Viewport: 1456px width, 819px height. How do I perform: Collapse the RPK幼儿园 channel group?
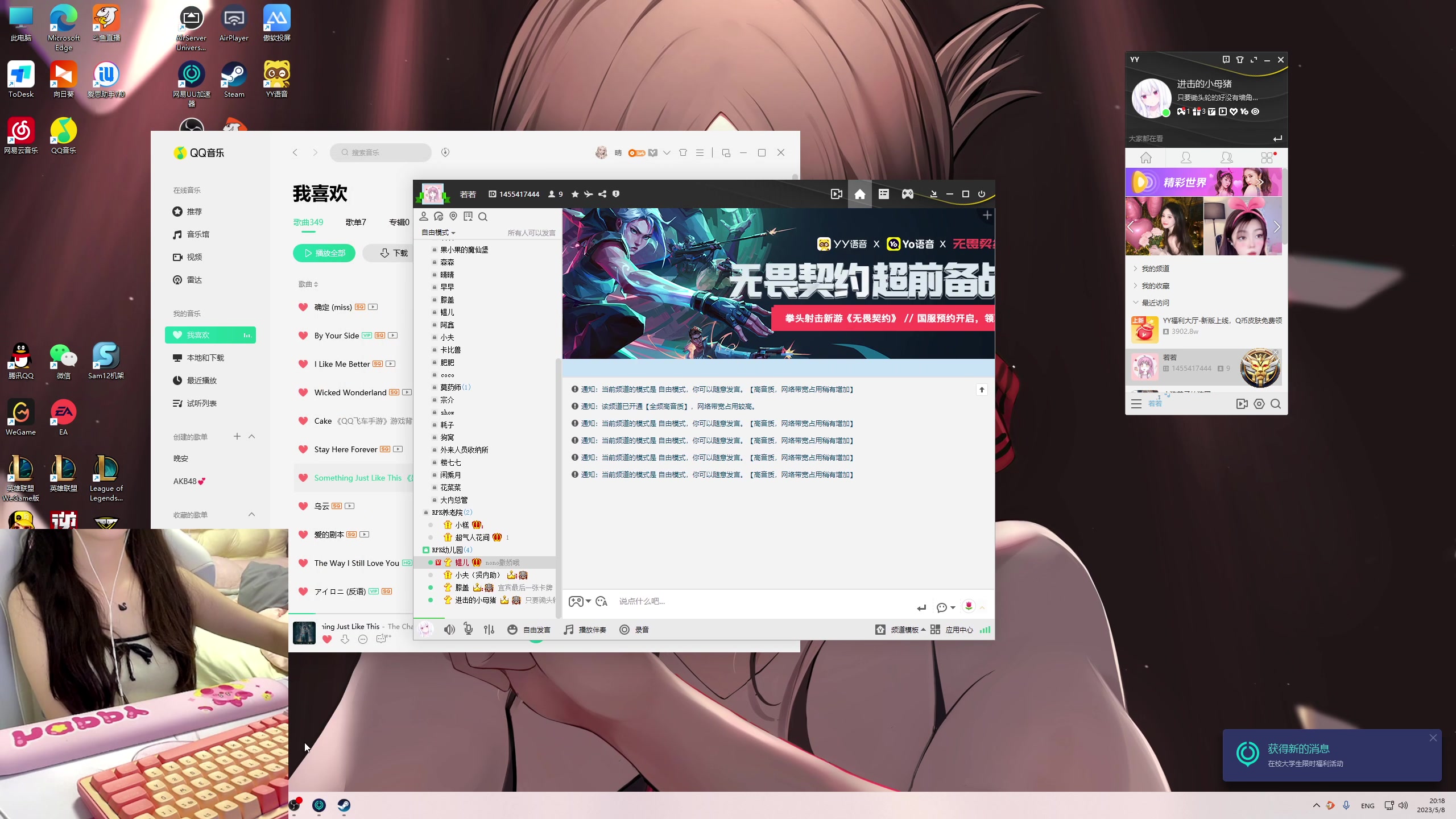(x=426, y=550)
